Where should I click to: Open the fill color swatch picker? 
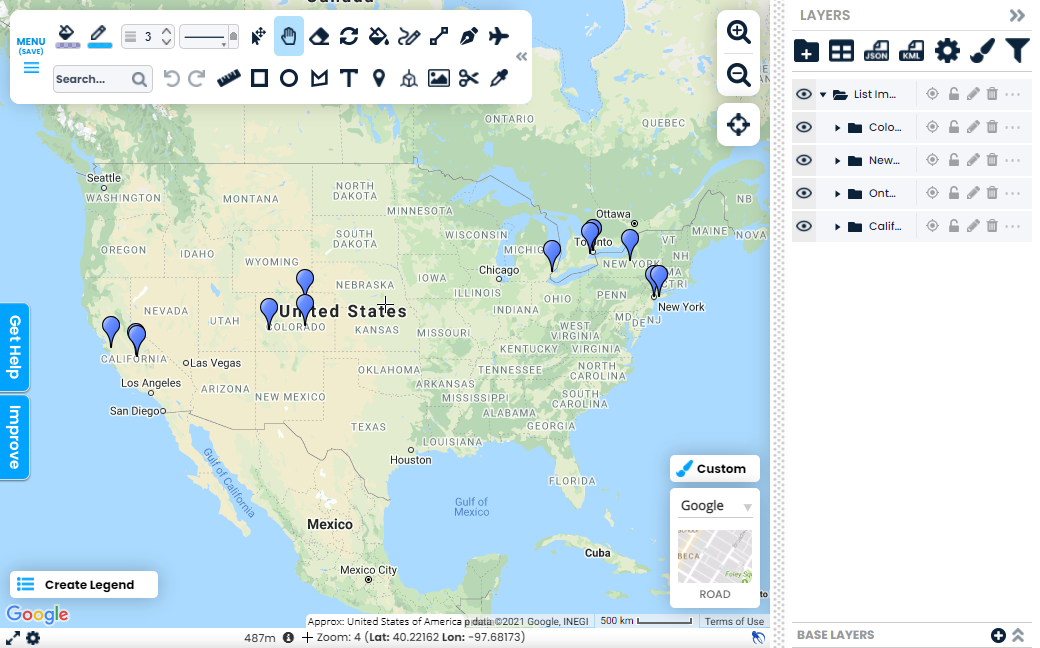pos(67,37)
